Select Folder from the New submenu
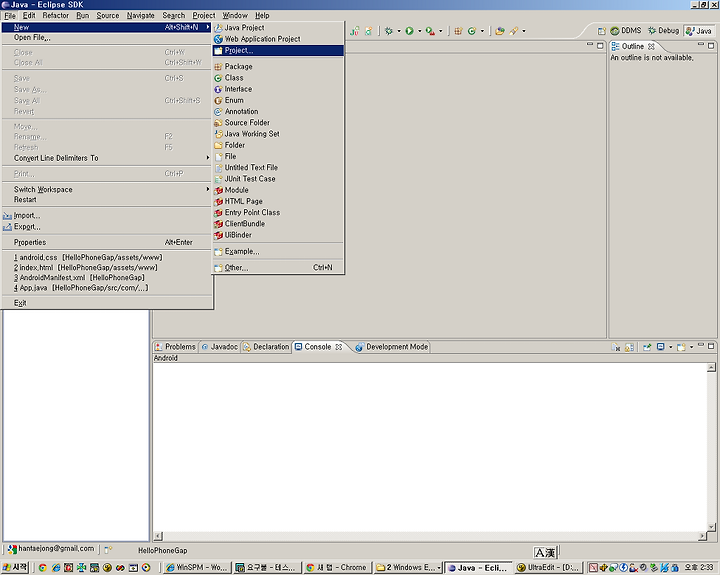720x575 pixels. [278, 145]
